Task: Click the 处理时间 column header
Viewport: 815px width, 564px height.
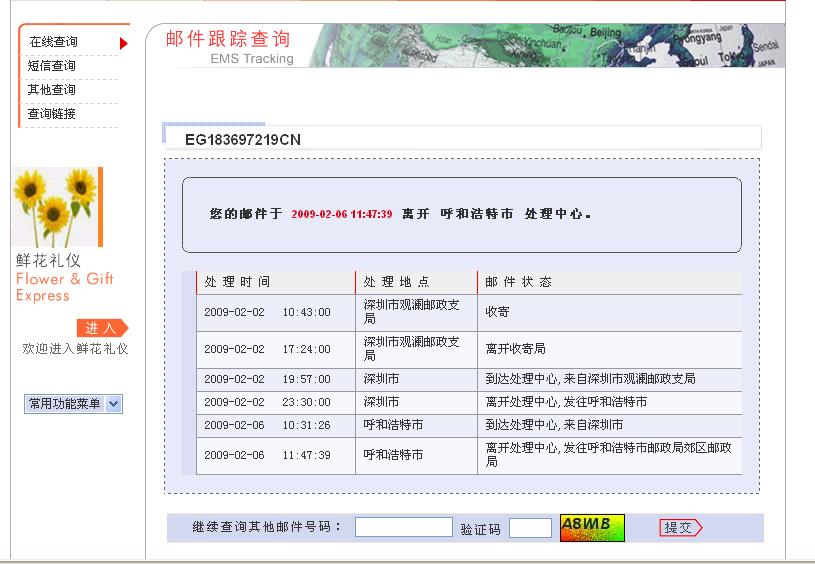Action: click(x=238, y=282)
